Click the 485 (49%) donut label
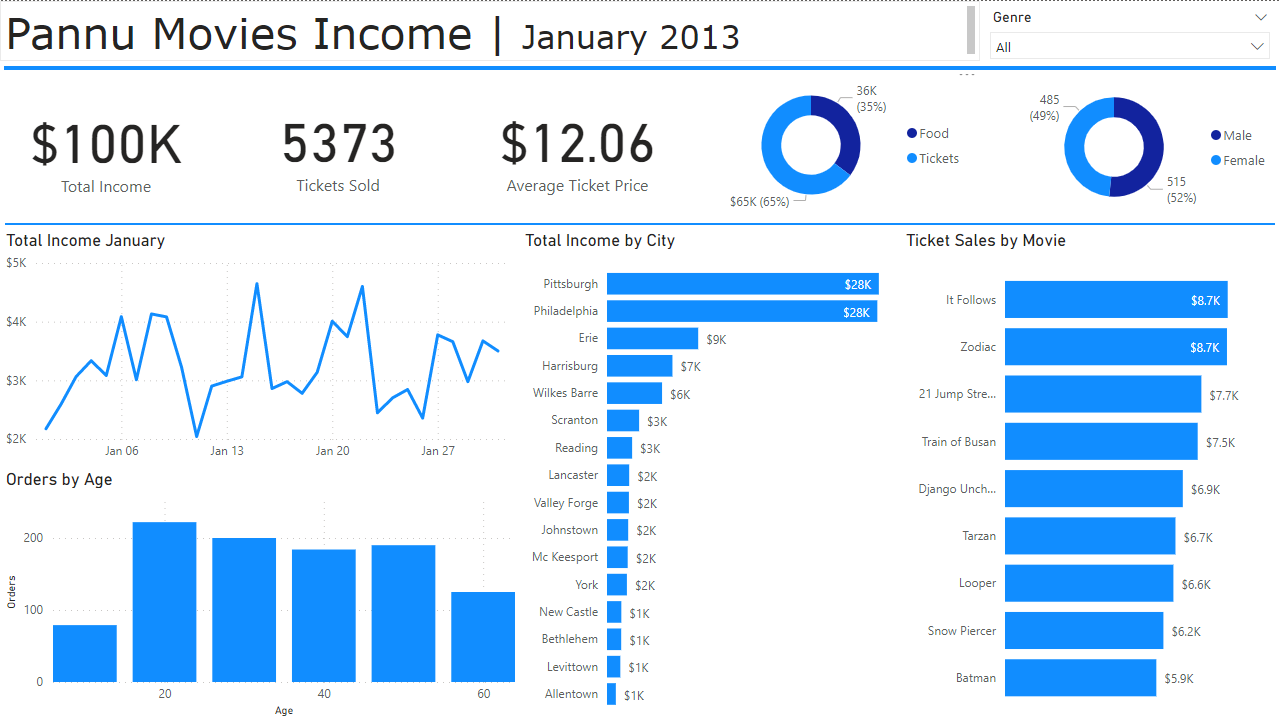Viewport: 1279px width, 719px height. tap(1045, 108)
